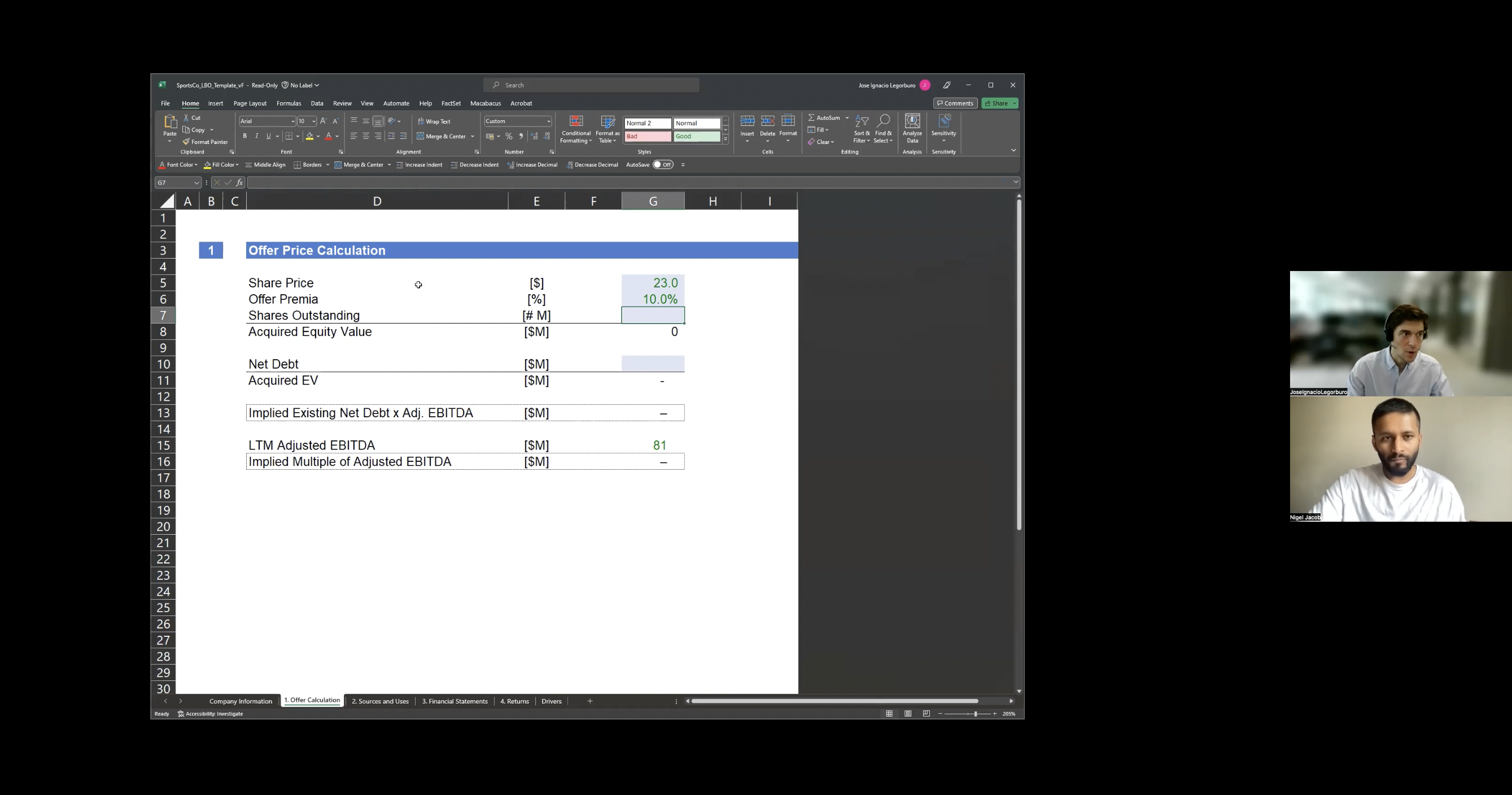Image resolution: width=1512 pixels, height=795 pixels.
Task: Click the green Share button
Action: pyautogui.click(x=997, y=103)
